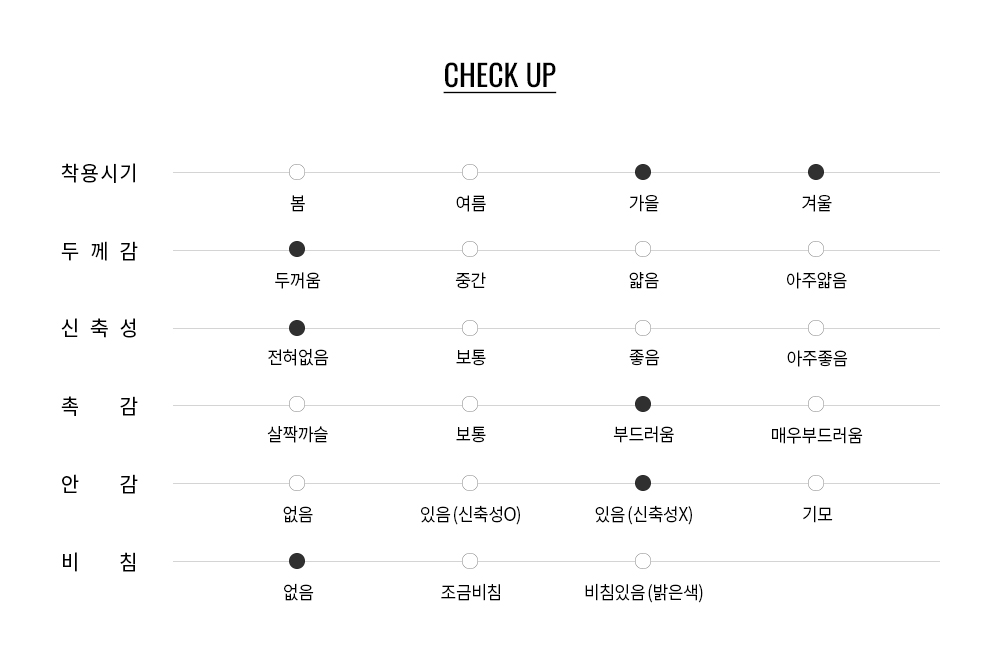This screenshot has width=1000, height=661.
Task: Click the 부드러움 text label
Action: click(643, 435)
